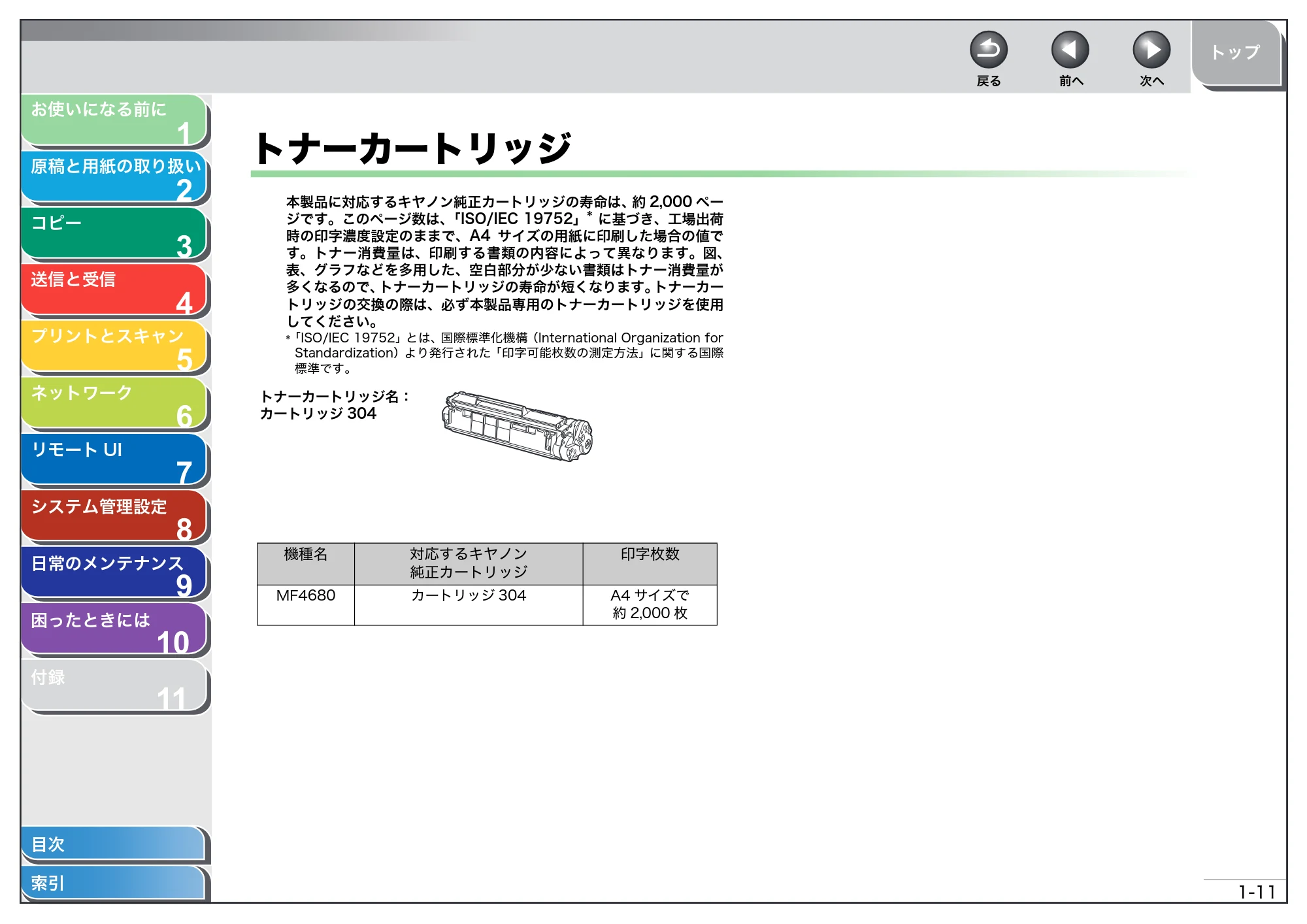Select the A4 サイズで 約 2,000 枚 cell
The width and height of the screenshot is (1307, 924).
(x=650, y=605)
